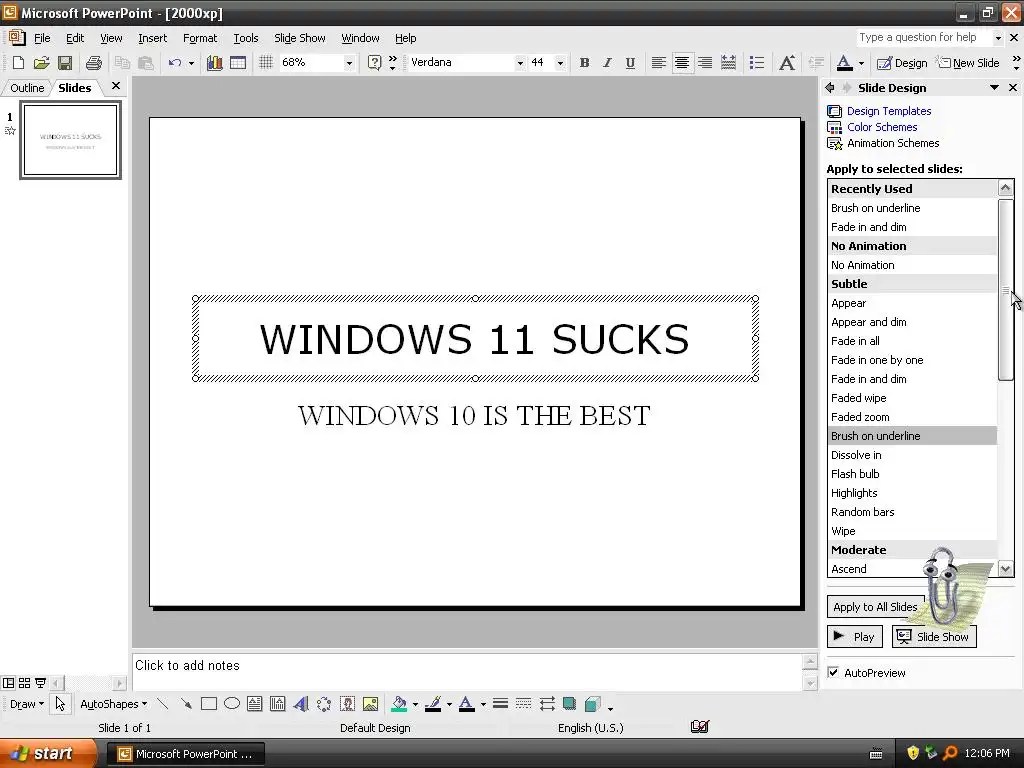
Task: Insert a table with the table icon
Action: 238,63
